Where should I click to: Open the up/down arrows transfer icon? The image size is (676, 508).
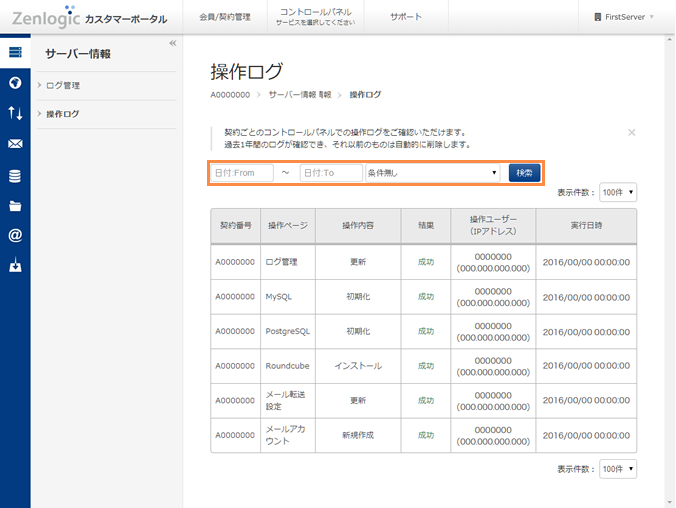pos(15,113)
